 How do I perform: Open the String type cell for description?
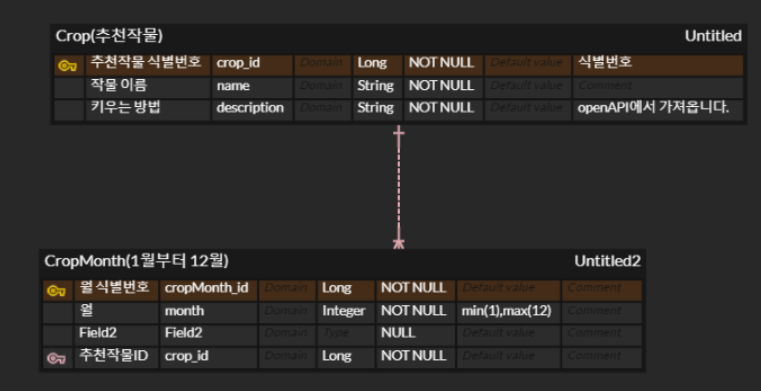378,110
